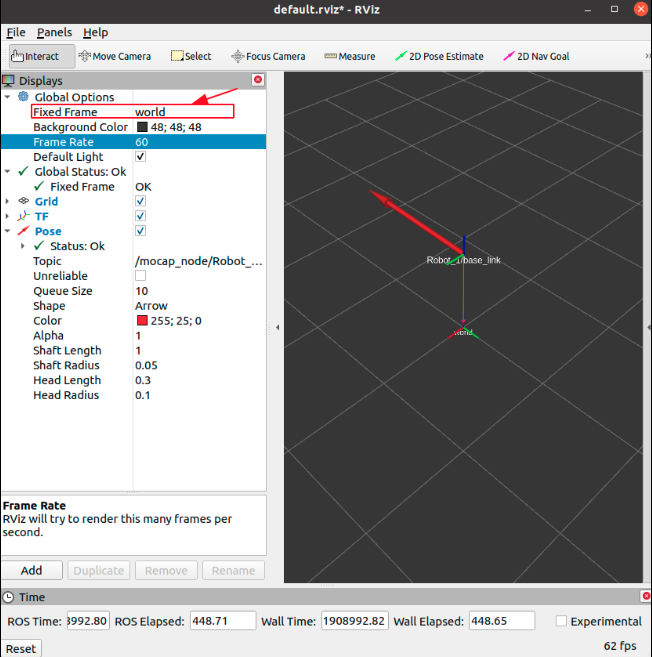Select the 2D Nav Goal tool
This screenshot has height=657, width=652.
tap(536, 56)
